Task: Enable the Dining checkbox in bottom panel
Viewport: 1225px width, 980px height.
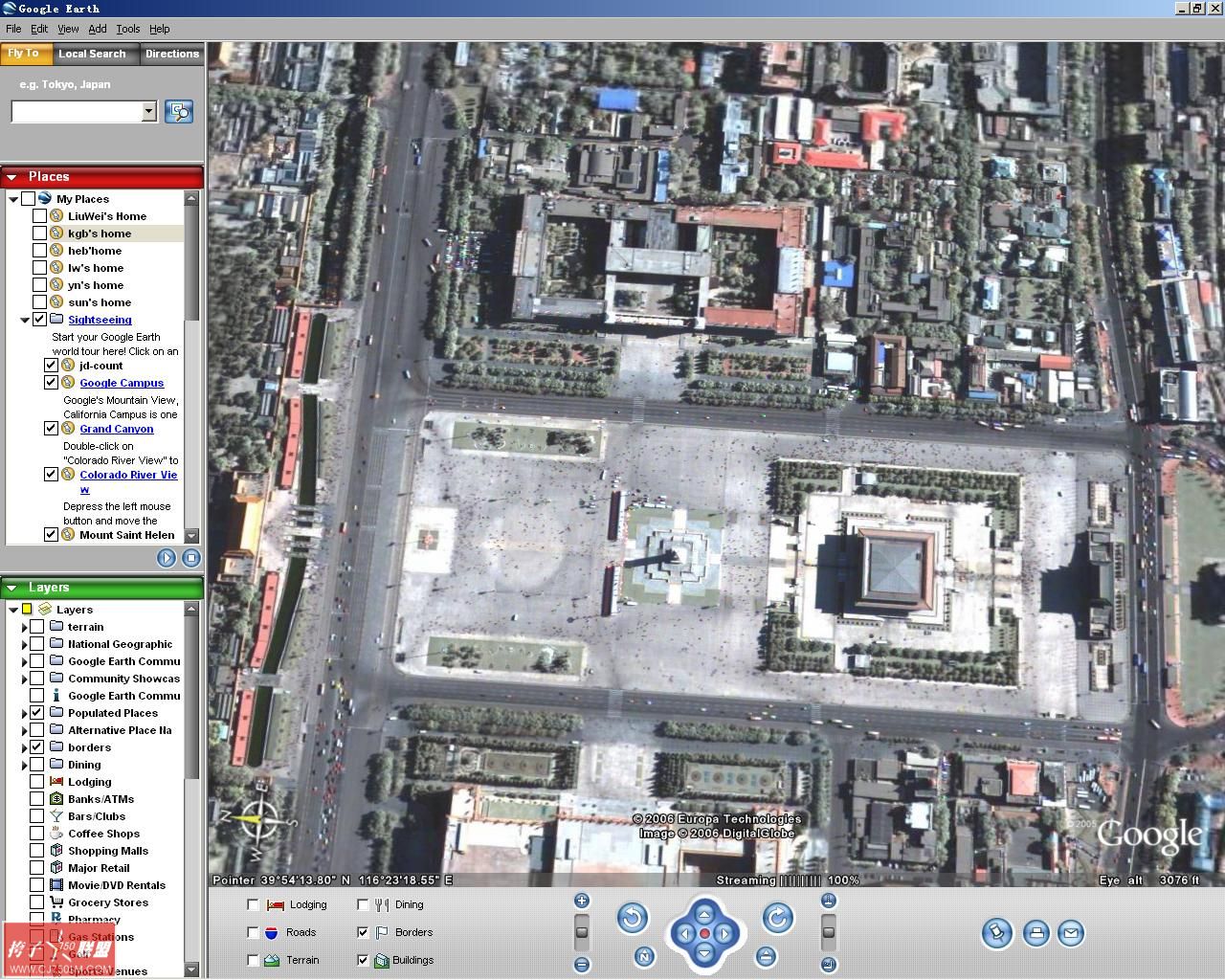Action: pyautogui.click(x=363, y=904)
